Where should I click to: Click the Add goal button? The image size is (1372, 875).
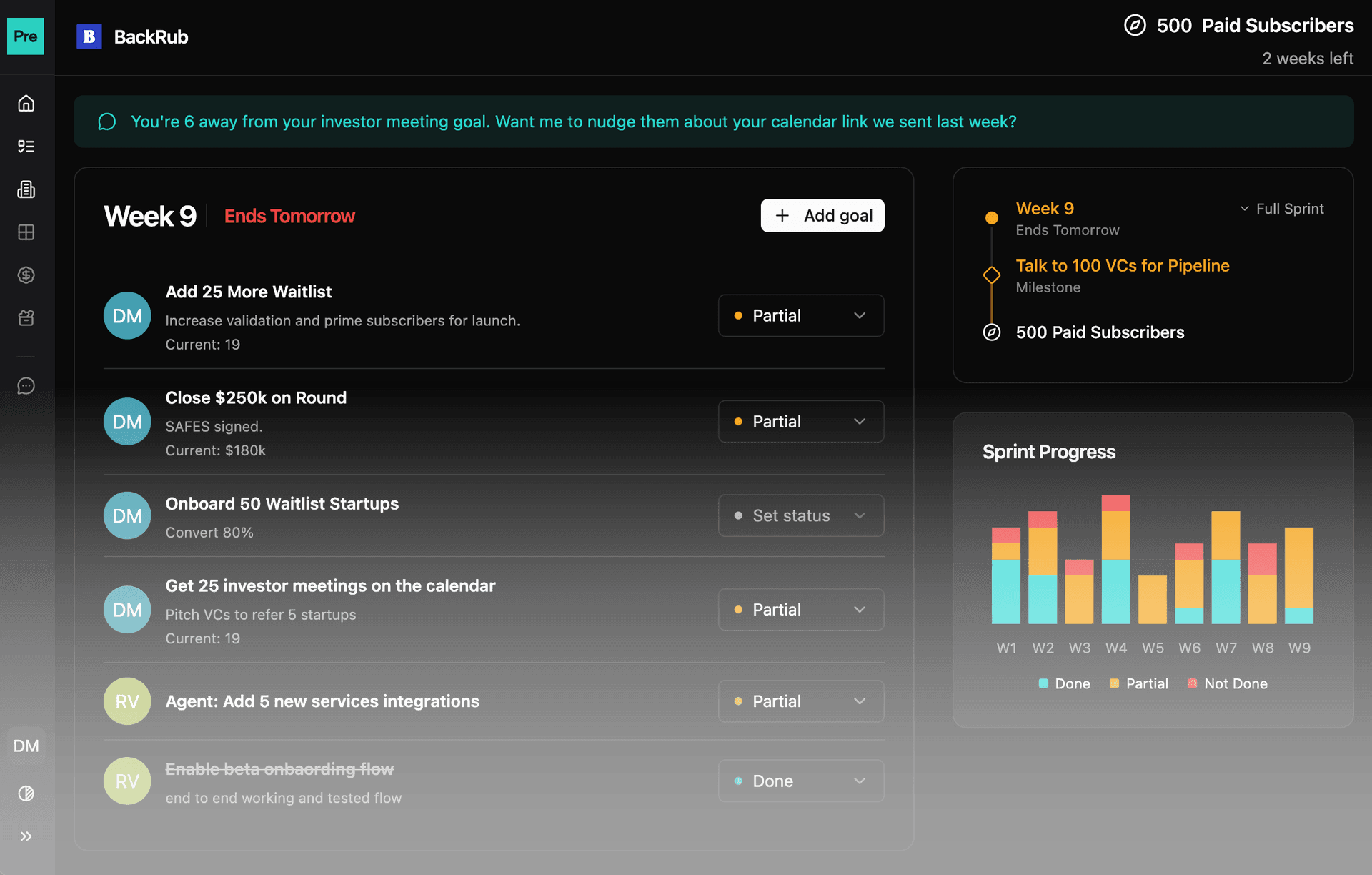click(x=822, y=215)
